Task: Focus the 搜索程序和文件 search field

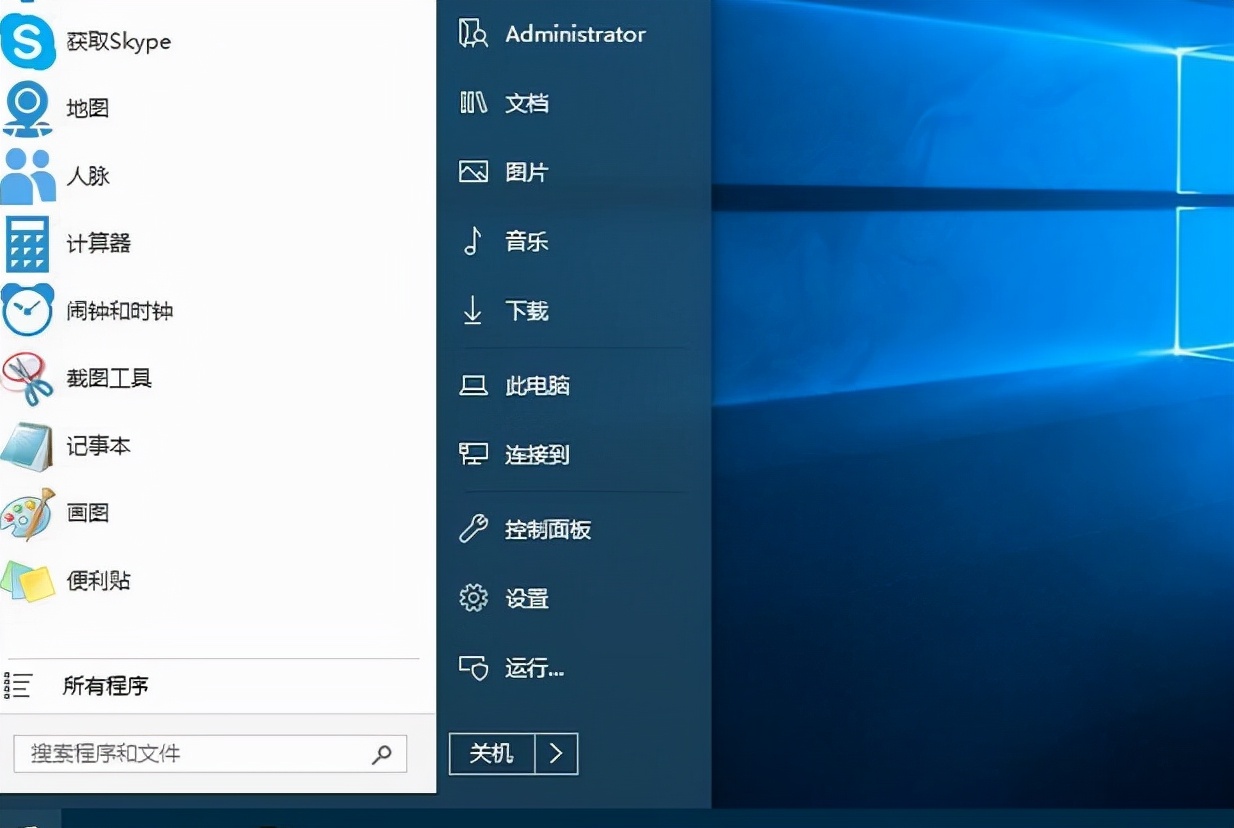Action: pyautogui.click(x=190, y=754)
